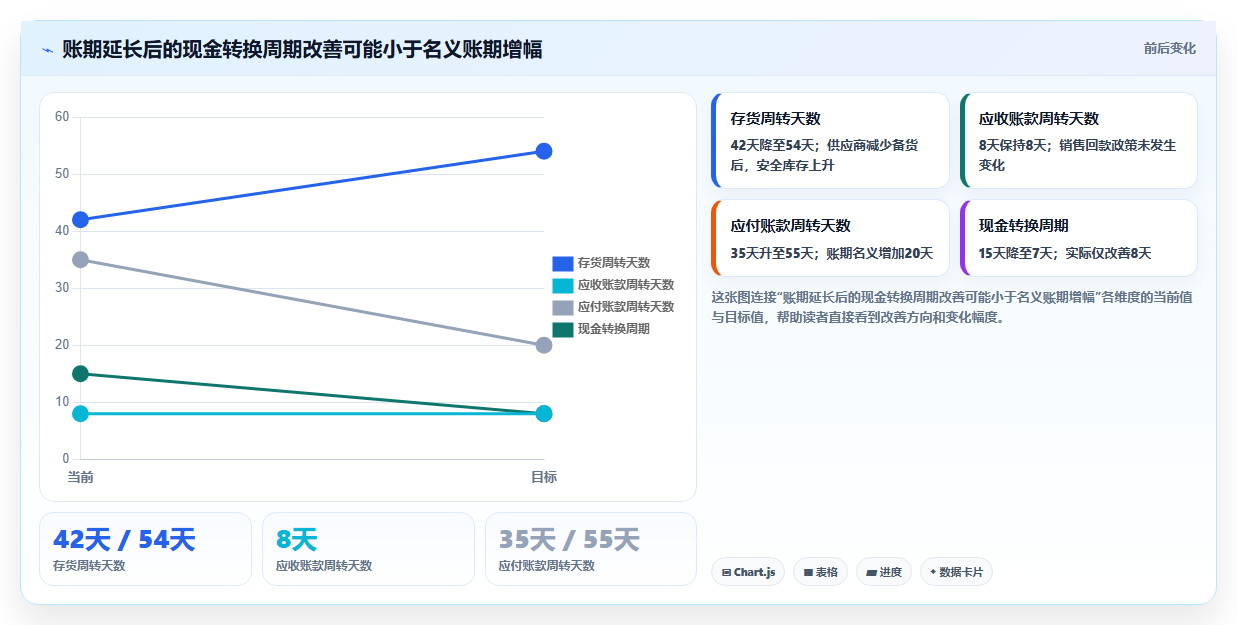Image resolution: width=1237 pixels, height=625 pixels.
Task: Click the 存货周转天数 legend label
Action: click(x=614, y=263)
